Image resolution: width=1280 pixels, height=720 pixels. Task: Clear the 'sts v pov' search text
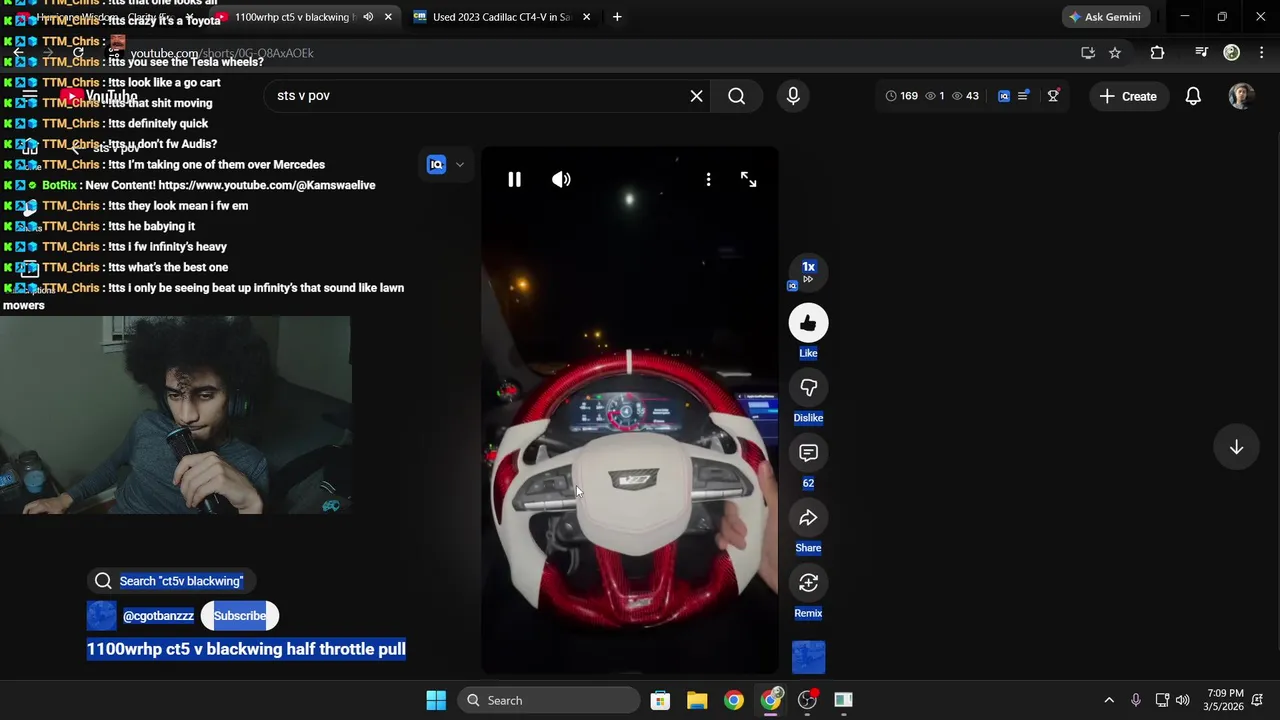click(x=696, y=96)
